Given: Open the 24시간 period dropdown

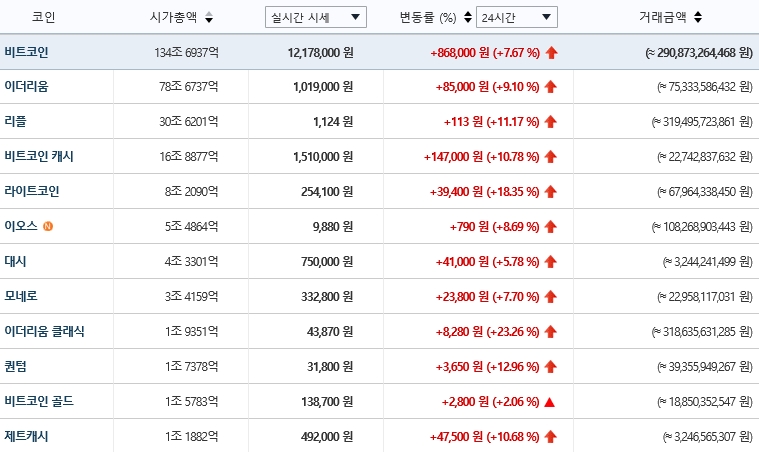Looking at the screenshot, I should [516, 17].
